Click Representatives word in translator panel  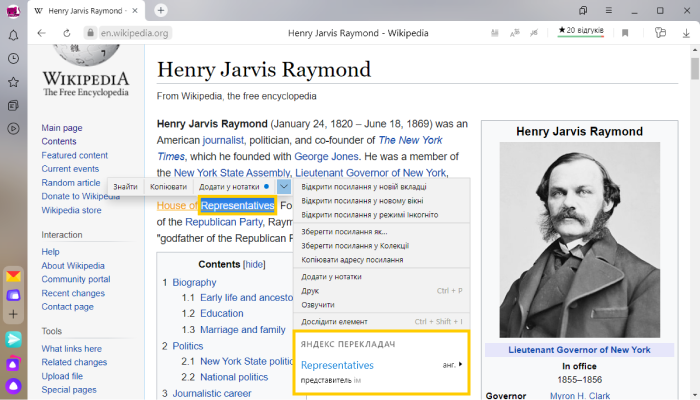tap(337, 365)
